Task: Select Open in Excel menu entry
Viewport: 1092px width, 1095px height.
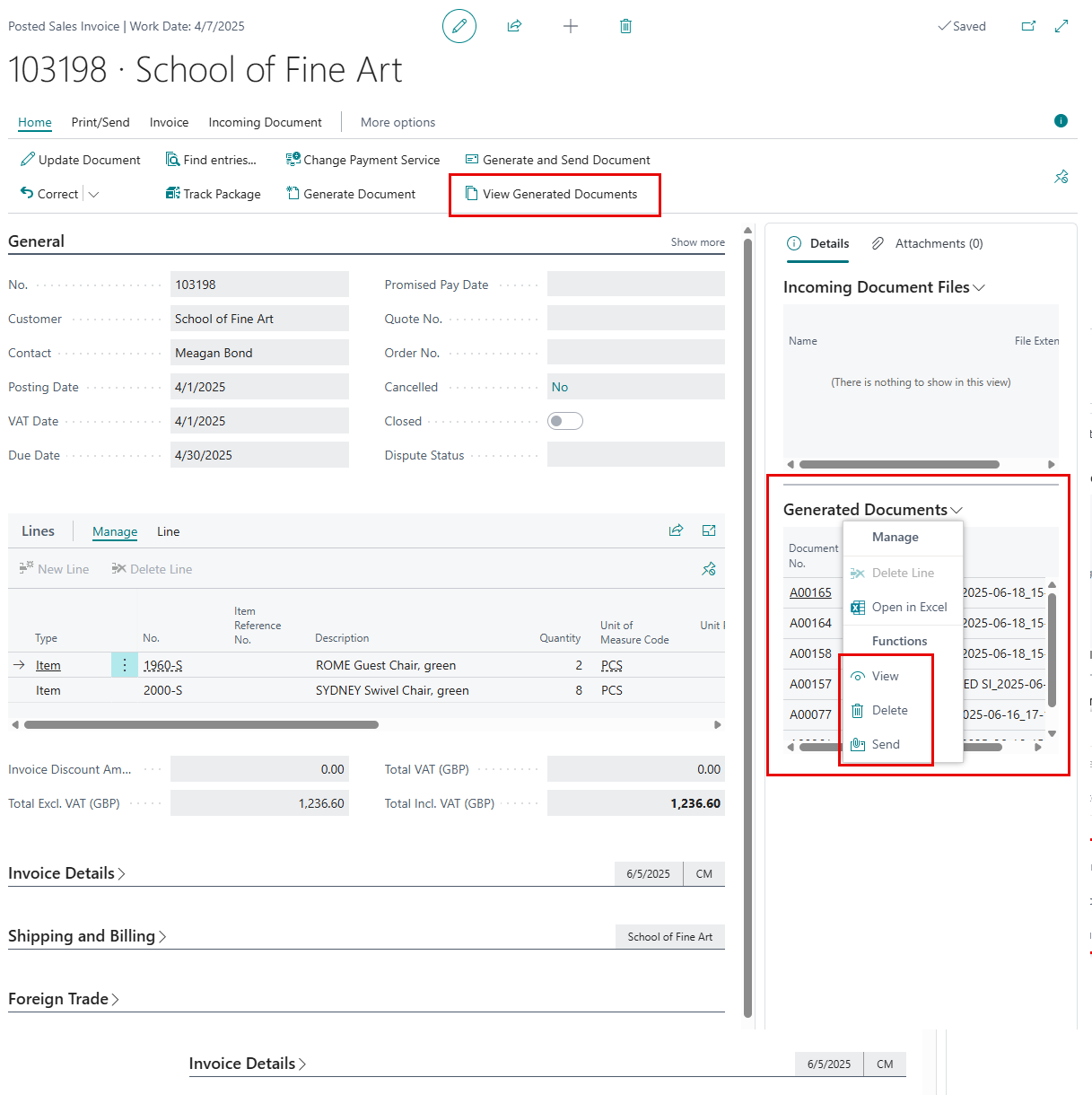Action: click(908, 607)
